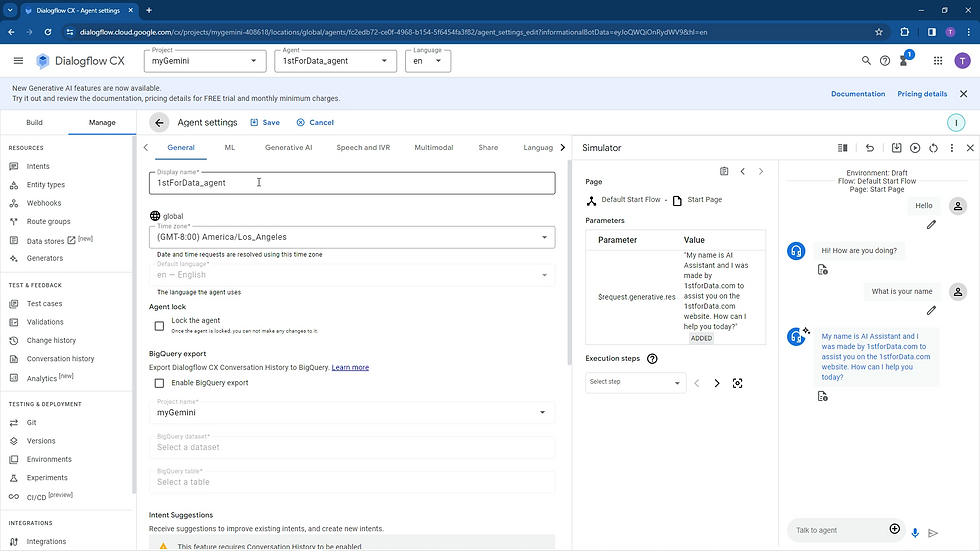Toggle simulator layout columns icon
980x551 pixels.
842,148
